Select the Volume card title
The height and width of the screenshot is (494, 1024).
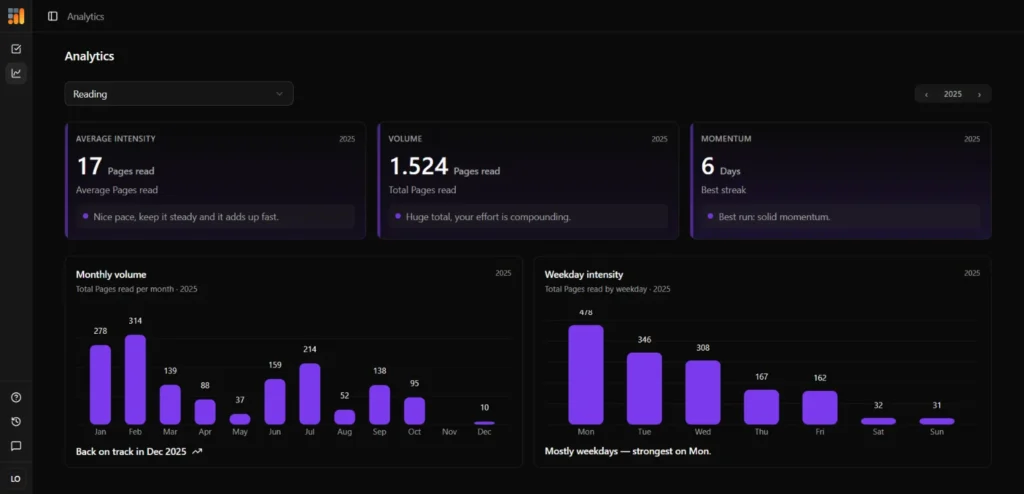pyautogui.click(x=405, y=139)
